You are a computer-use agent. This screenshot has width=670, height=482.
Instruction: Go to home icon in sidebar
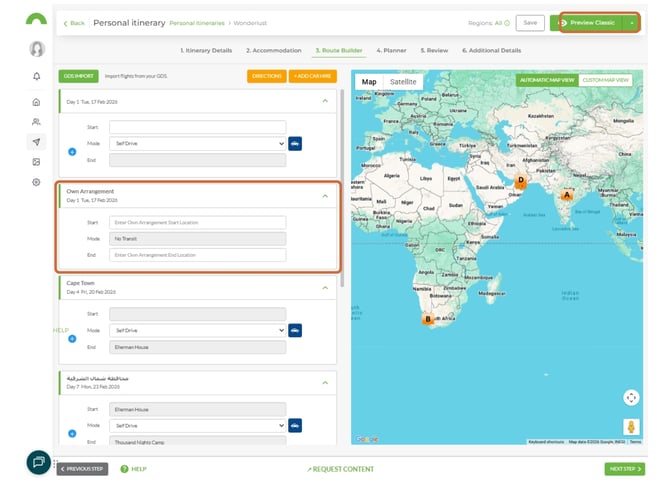pos(36,102)
